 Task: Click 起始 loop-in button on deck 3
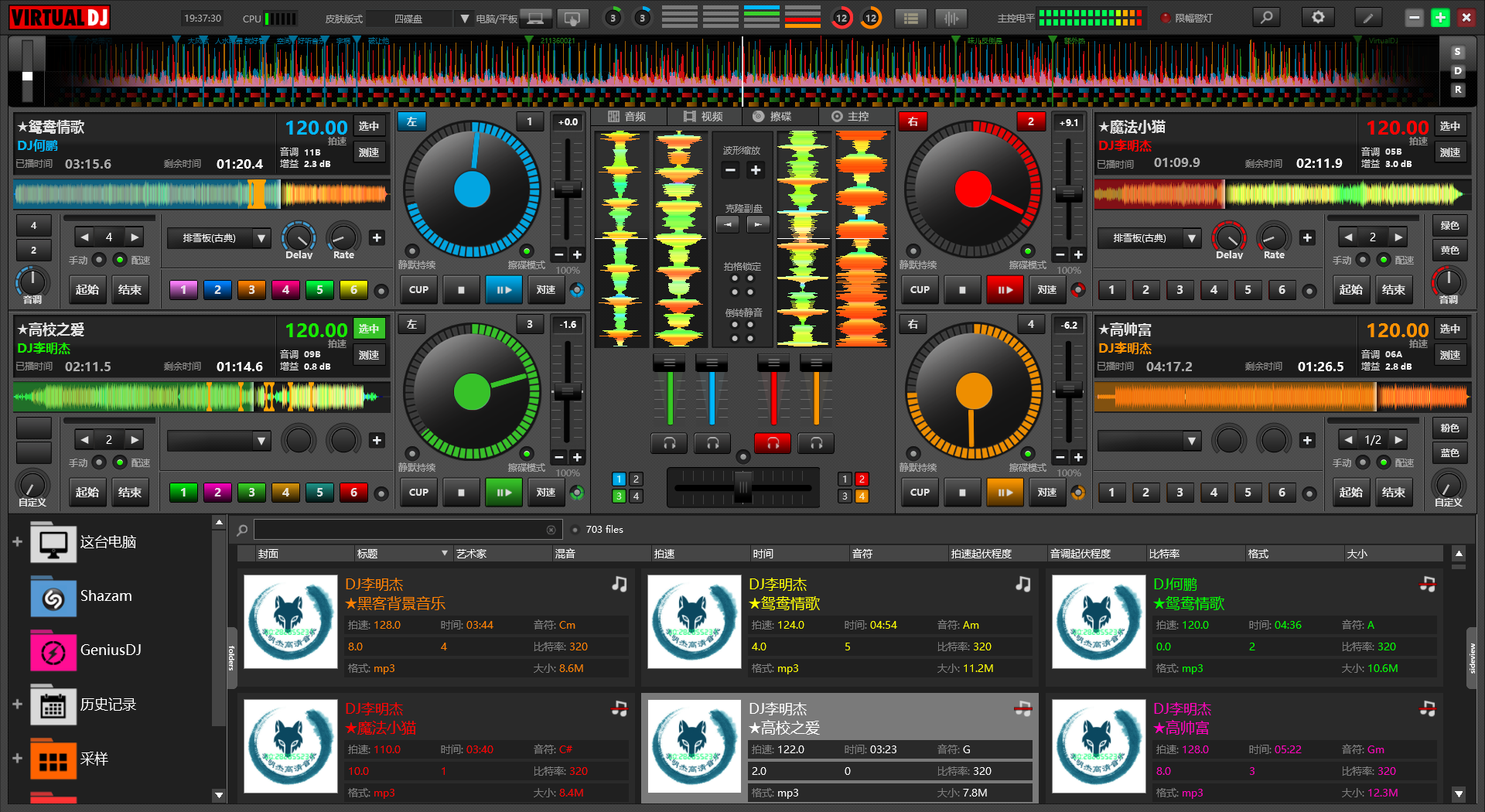pyautogui.click(x=87, y=493)
